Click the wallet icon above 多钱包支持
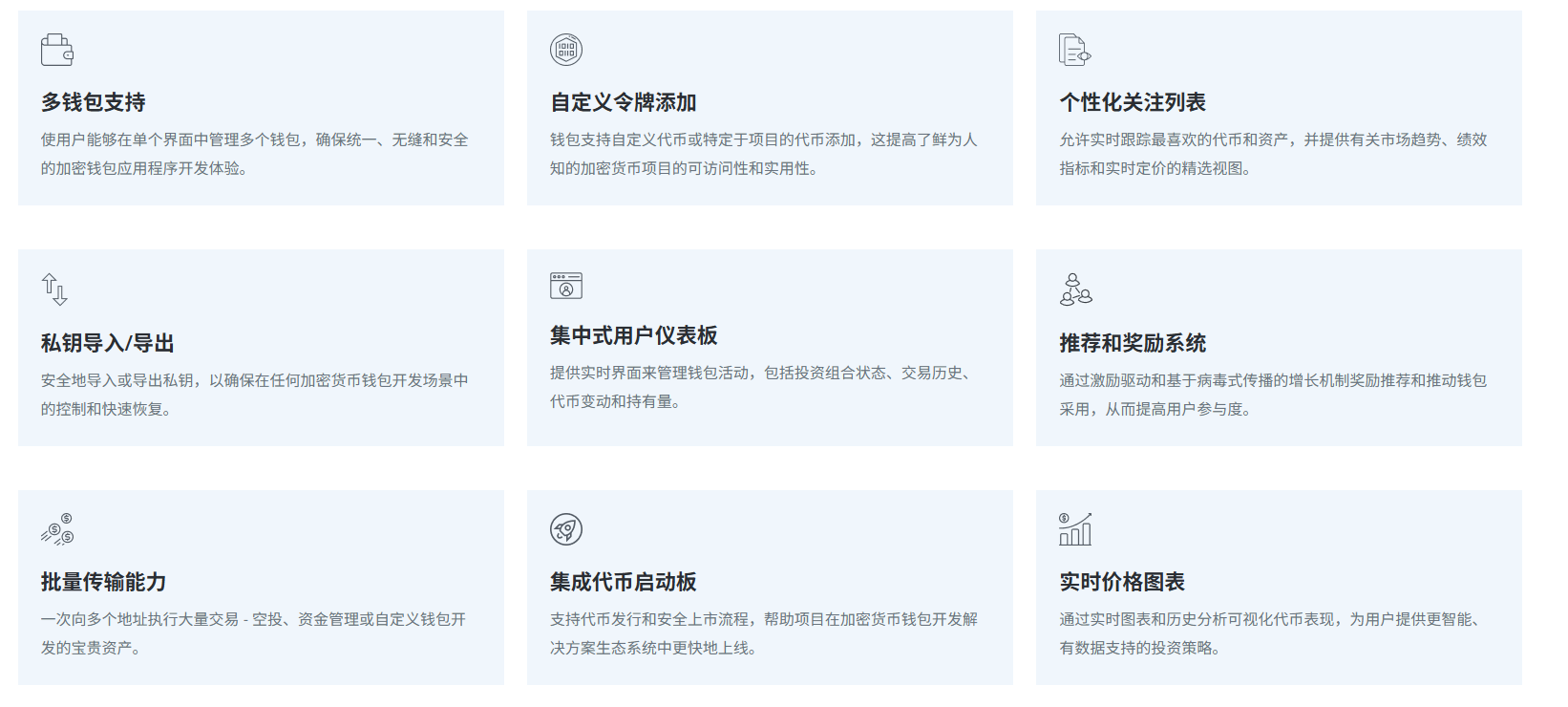 point(56,50)
